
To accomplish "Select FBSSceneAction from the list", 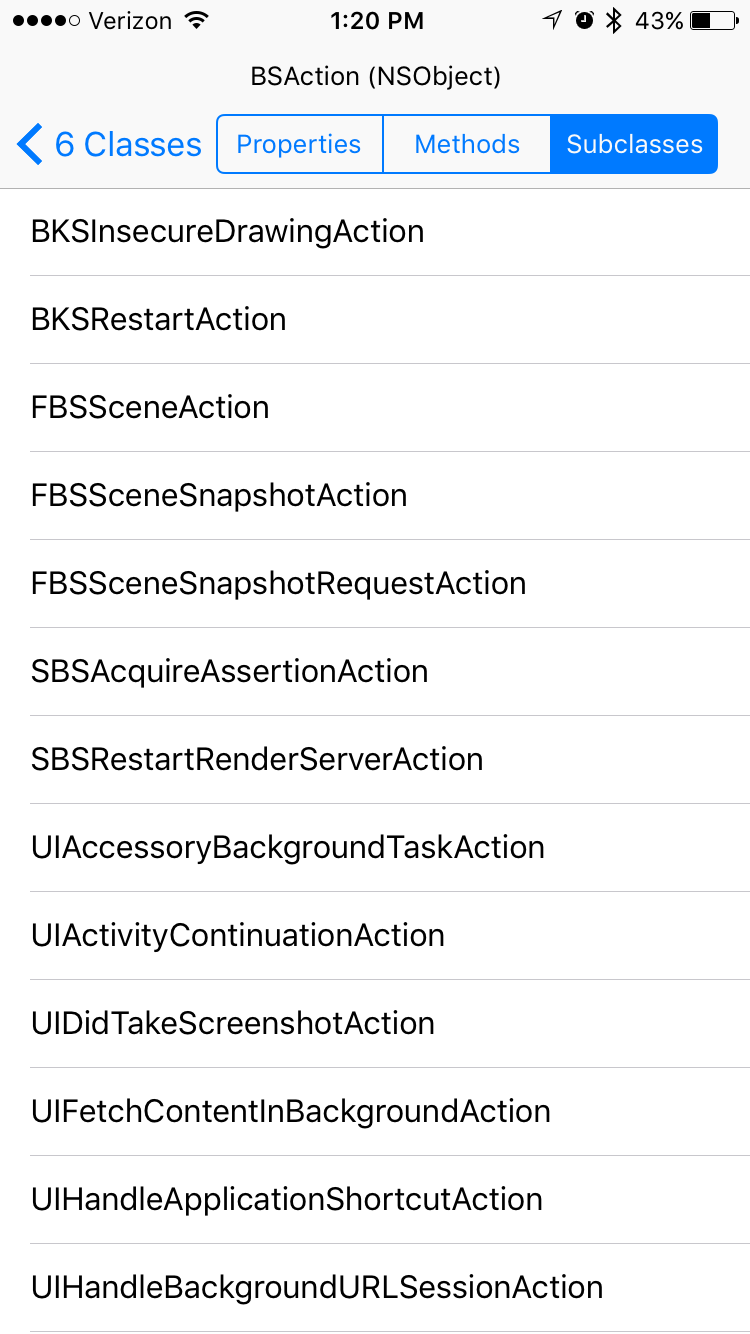I will tap(150, 408).
